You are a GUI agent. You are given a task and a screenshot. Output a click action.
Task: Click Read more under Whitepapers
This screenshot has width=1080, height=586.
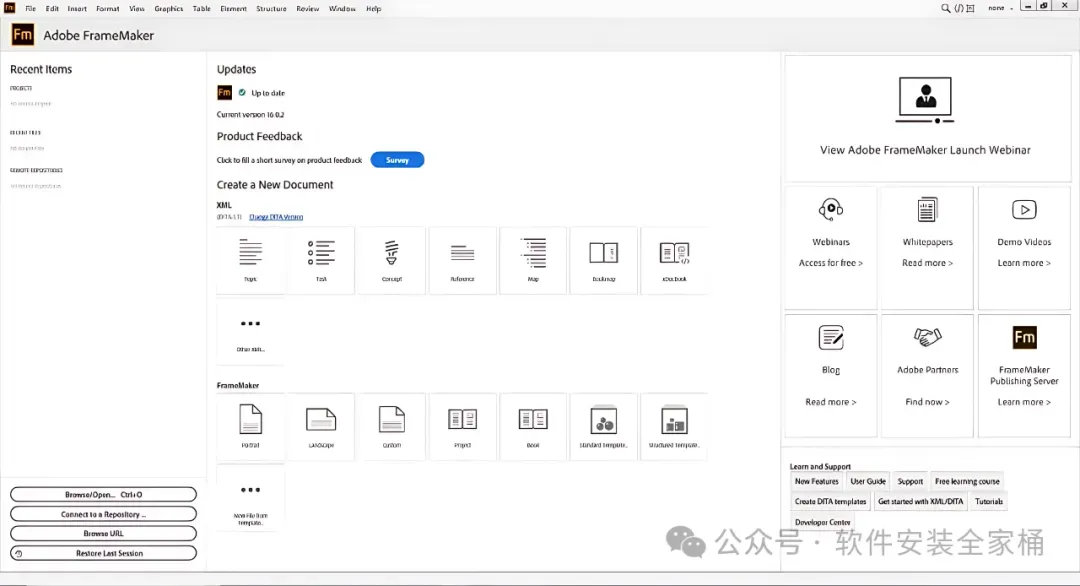[x=928, y=263]
